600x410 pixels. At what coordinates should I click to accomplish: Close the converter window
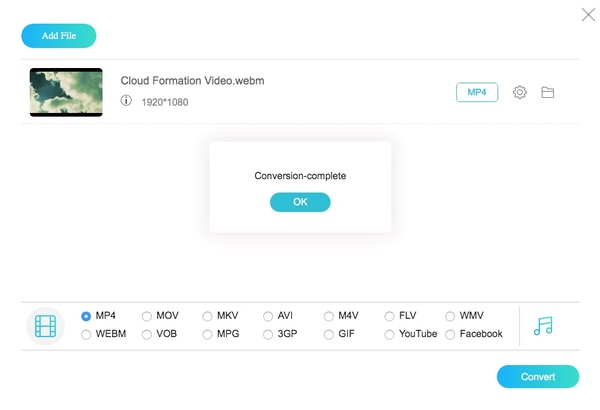[588, 15]
